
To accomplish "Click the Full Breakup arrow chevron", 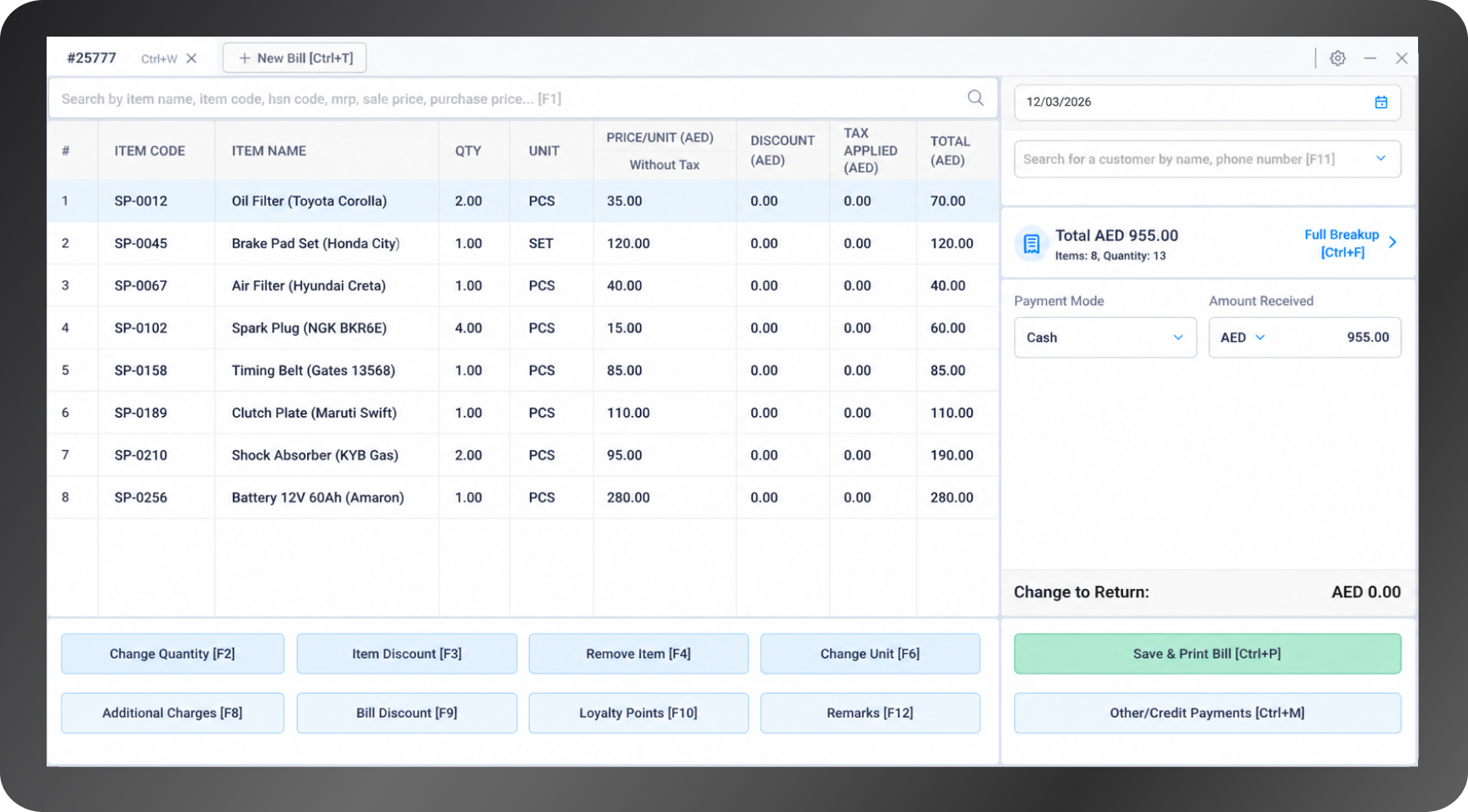I will click(x=1392, y=242).
